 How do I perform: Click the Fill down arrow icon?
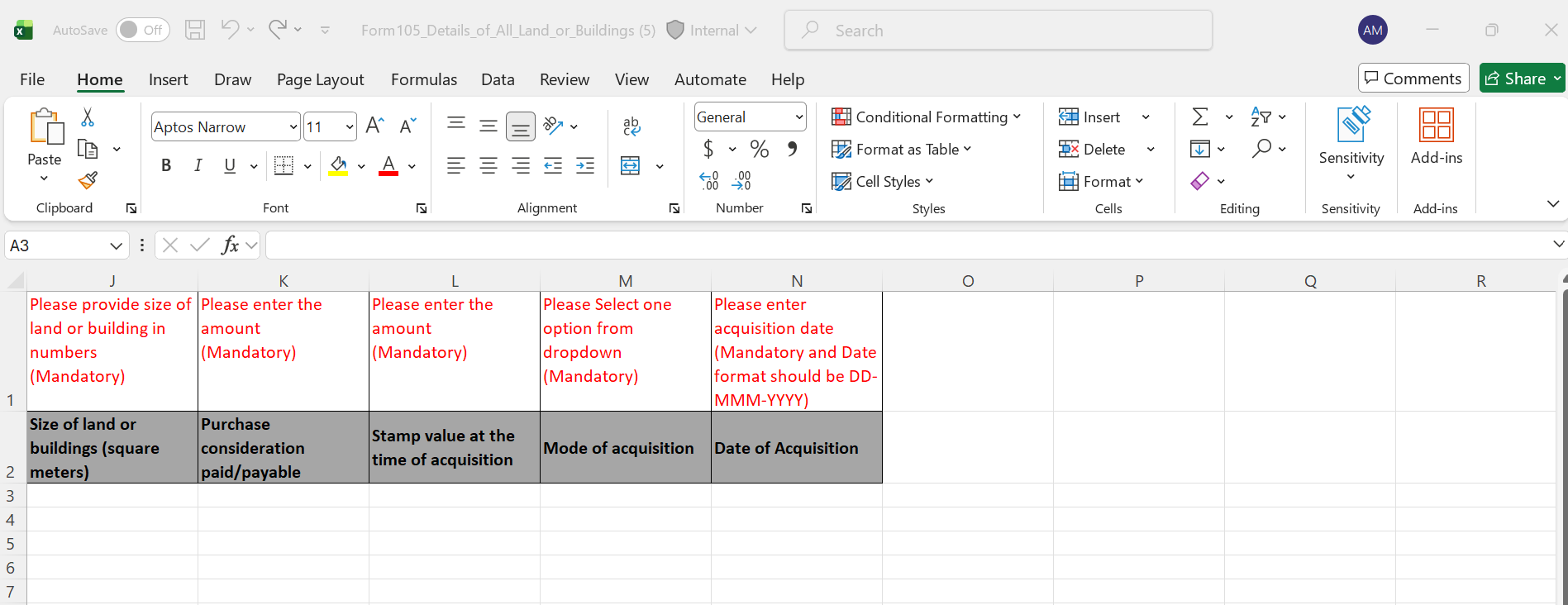click(1200, 149)
